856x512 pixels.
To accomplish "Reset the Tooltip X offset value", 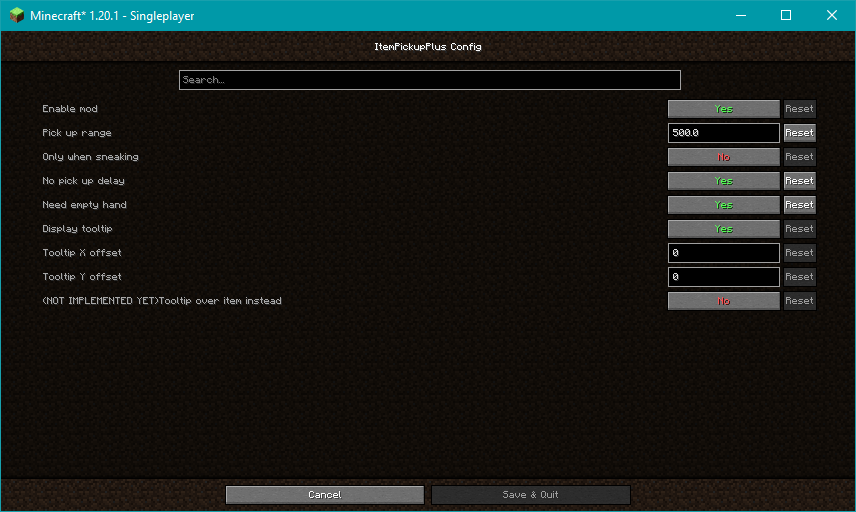I will (799, 253).
